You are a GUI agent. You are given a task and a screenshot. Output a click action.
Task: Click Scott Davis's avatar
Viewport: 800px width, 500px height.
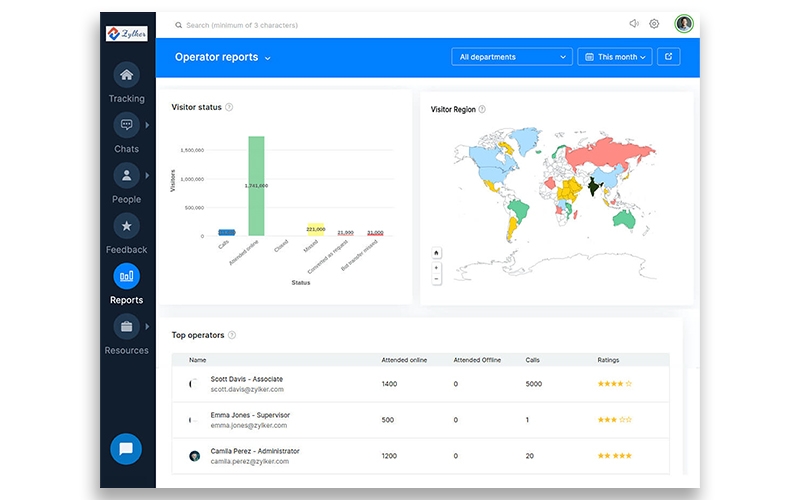194,384
